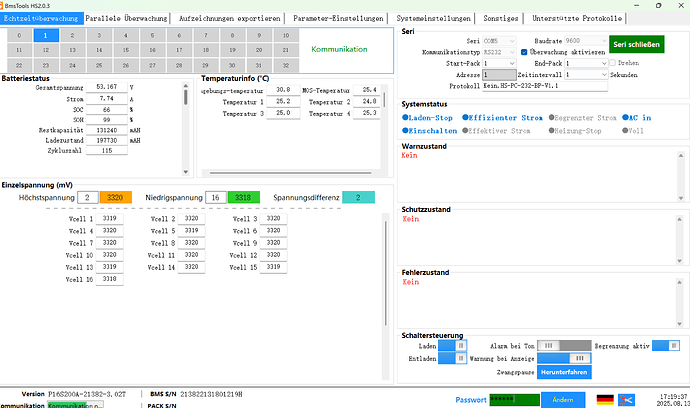Click the Laden-Stop status indicator
Screen dimensions: 690x408
427,118
